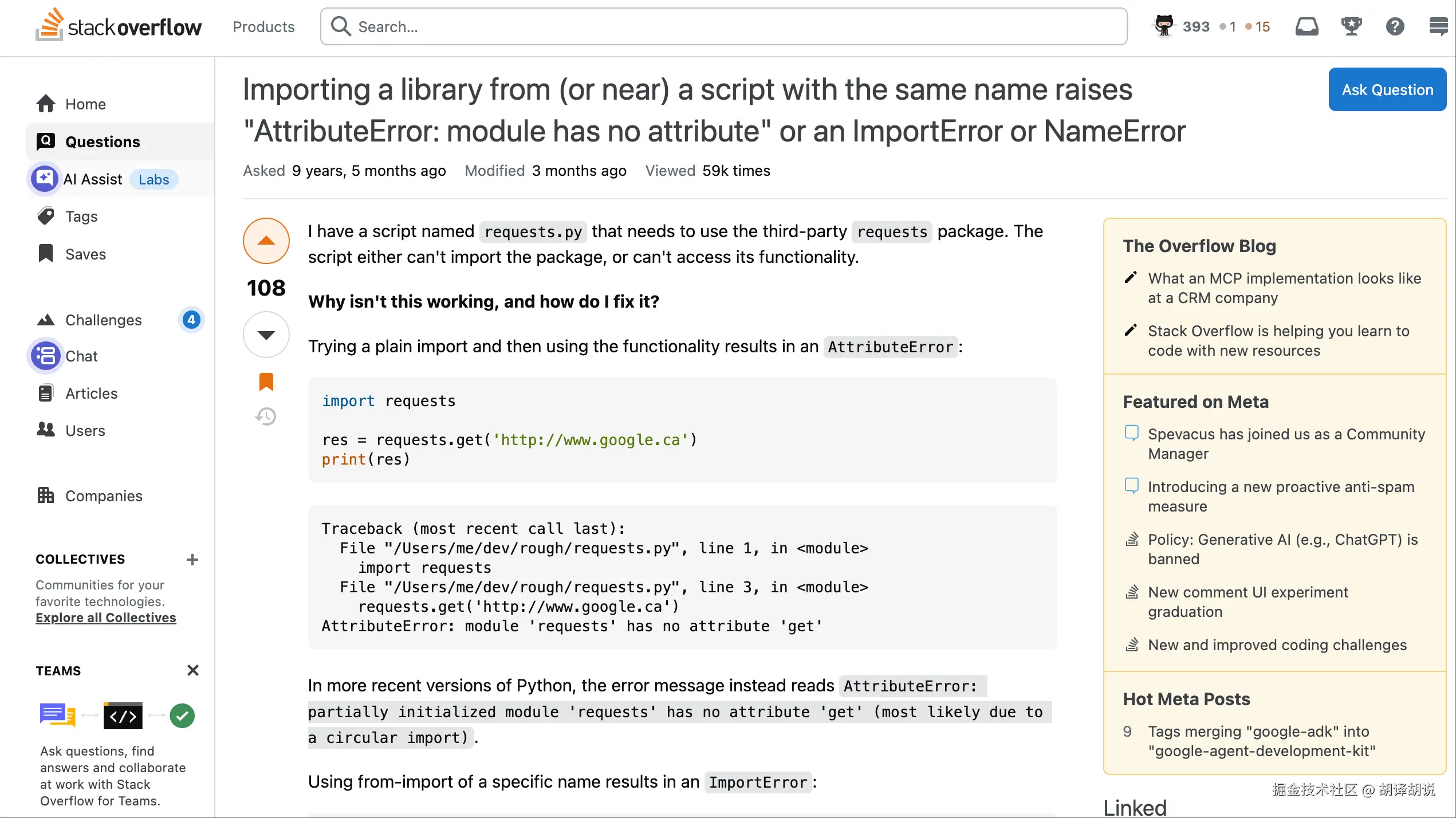Click the help question mark icon
Screen dimensions: 1456x818
pyautogui.click(x=1395, y=26)
